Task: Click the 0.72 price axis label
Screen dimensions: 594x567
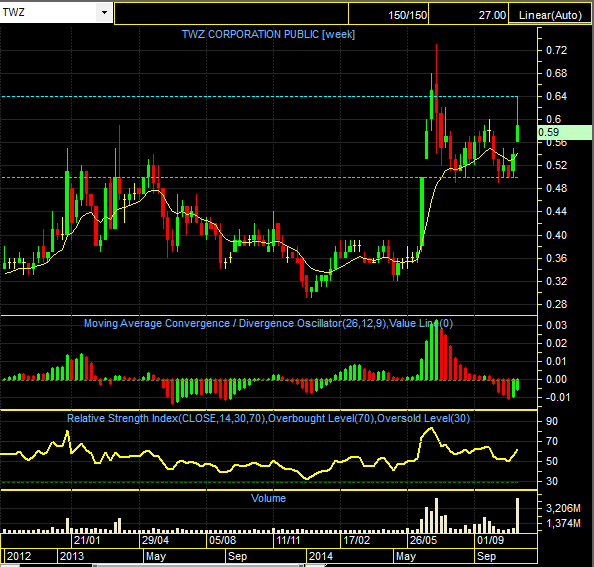Action: [556, 50]
